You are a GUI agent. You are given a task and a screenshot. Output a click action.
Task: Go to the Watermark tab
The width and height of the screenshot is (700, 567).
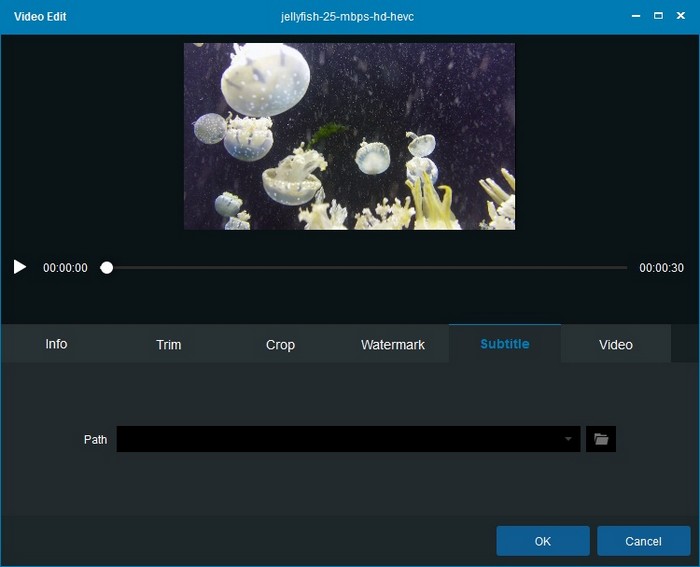click(x=392, y=344)
